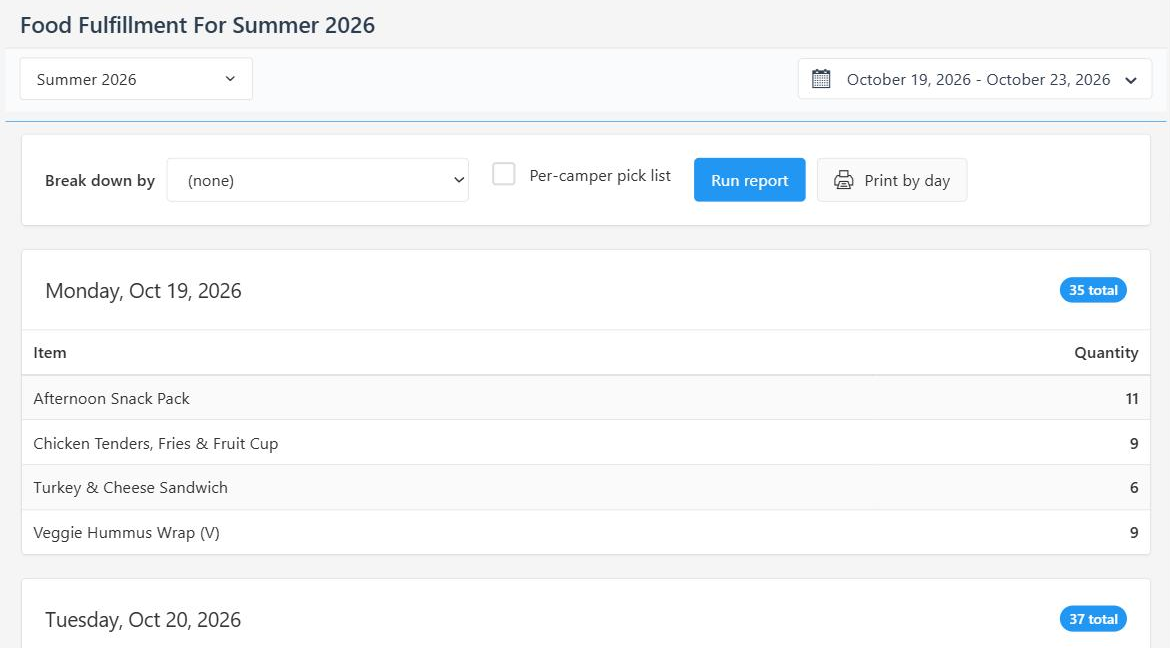This screenshot has width=1170, height=648.
Task: Click the Veggie Hummus Wrap (V) item
Action: click(x=127, y=532)
